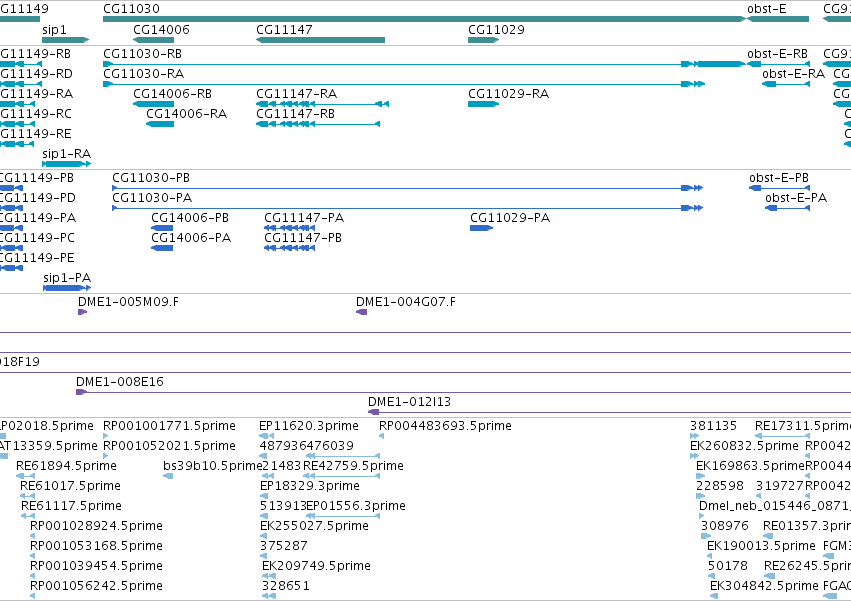The width and height of the screenshot is (851, 601).
Task: Select the CG11029-PA CDS glyph
Action: click(482, 228)
